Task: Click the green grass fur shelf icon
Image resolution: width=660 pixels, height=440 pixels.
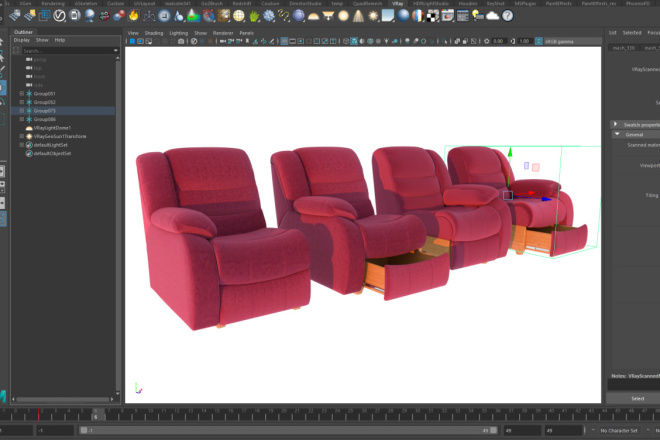Action: [254, 16]
